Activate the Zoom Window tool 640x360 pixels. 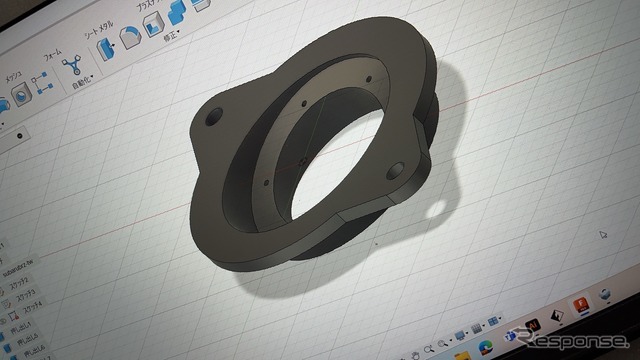pos(442,344)
